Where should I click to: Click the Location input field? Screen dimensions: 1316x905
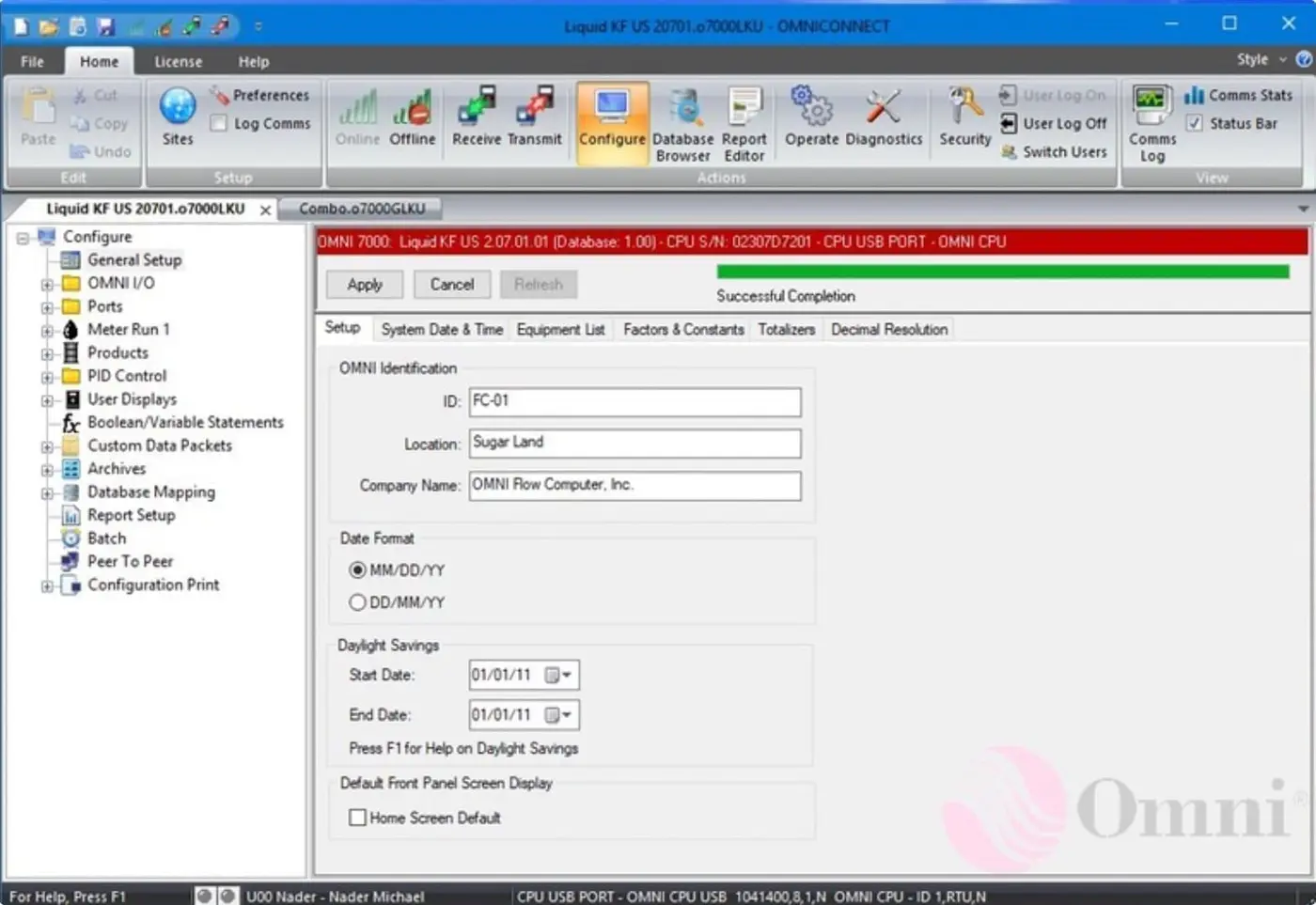(635, 444)
